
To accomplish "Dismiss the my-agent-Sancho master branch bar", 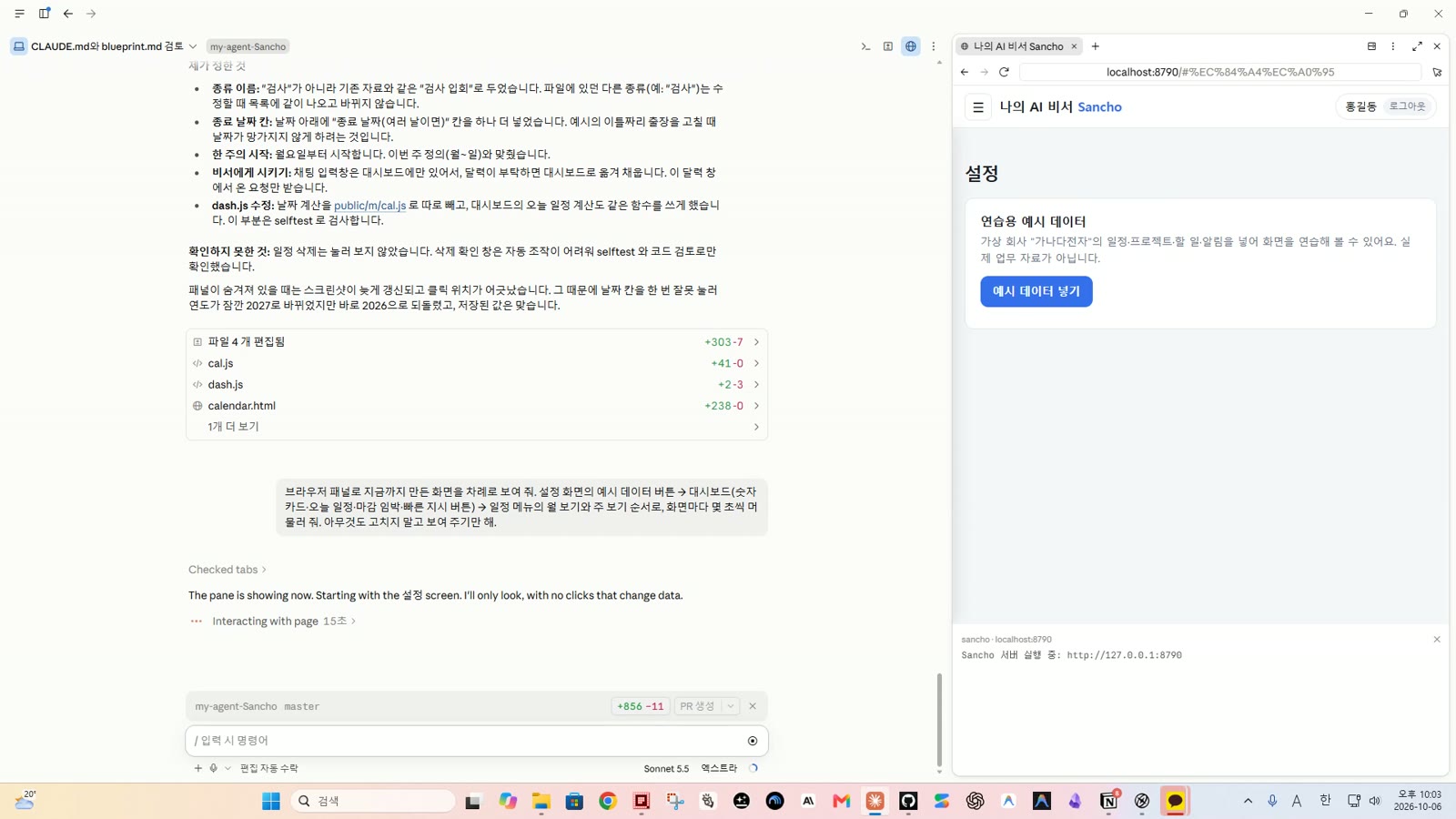I will pos(753,706).
